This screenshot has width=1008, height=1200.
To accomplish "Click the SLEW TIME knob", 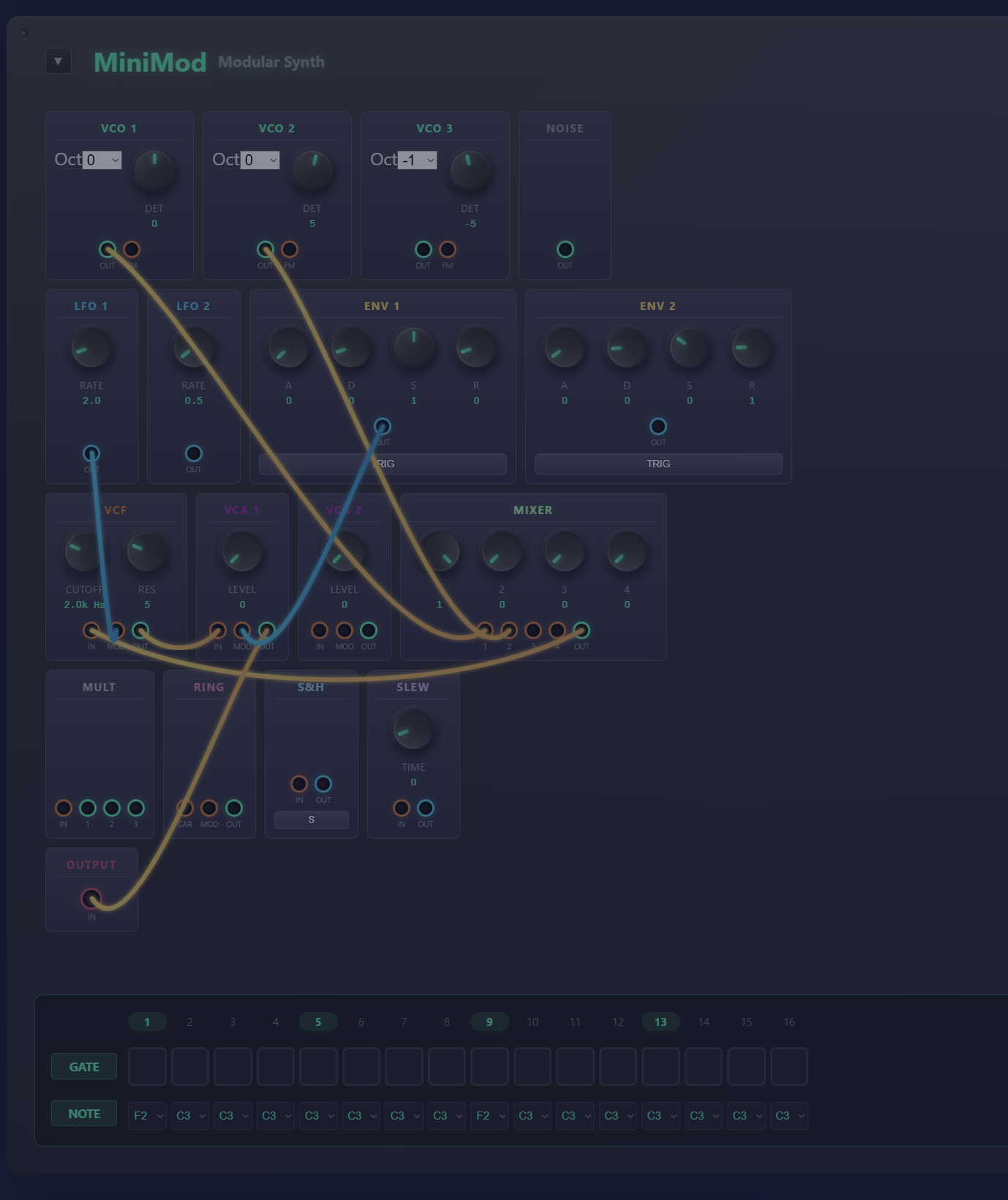I will coord(413,730).
